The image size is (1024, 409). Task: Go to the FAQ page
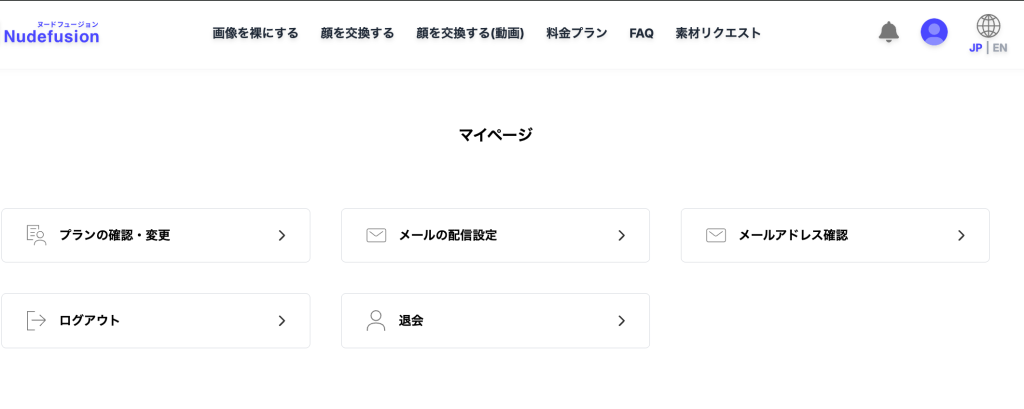click(641, 33)
